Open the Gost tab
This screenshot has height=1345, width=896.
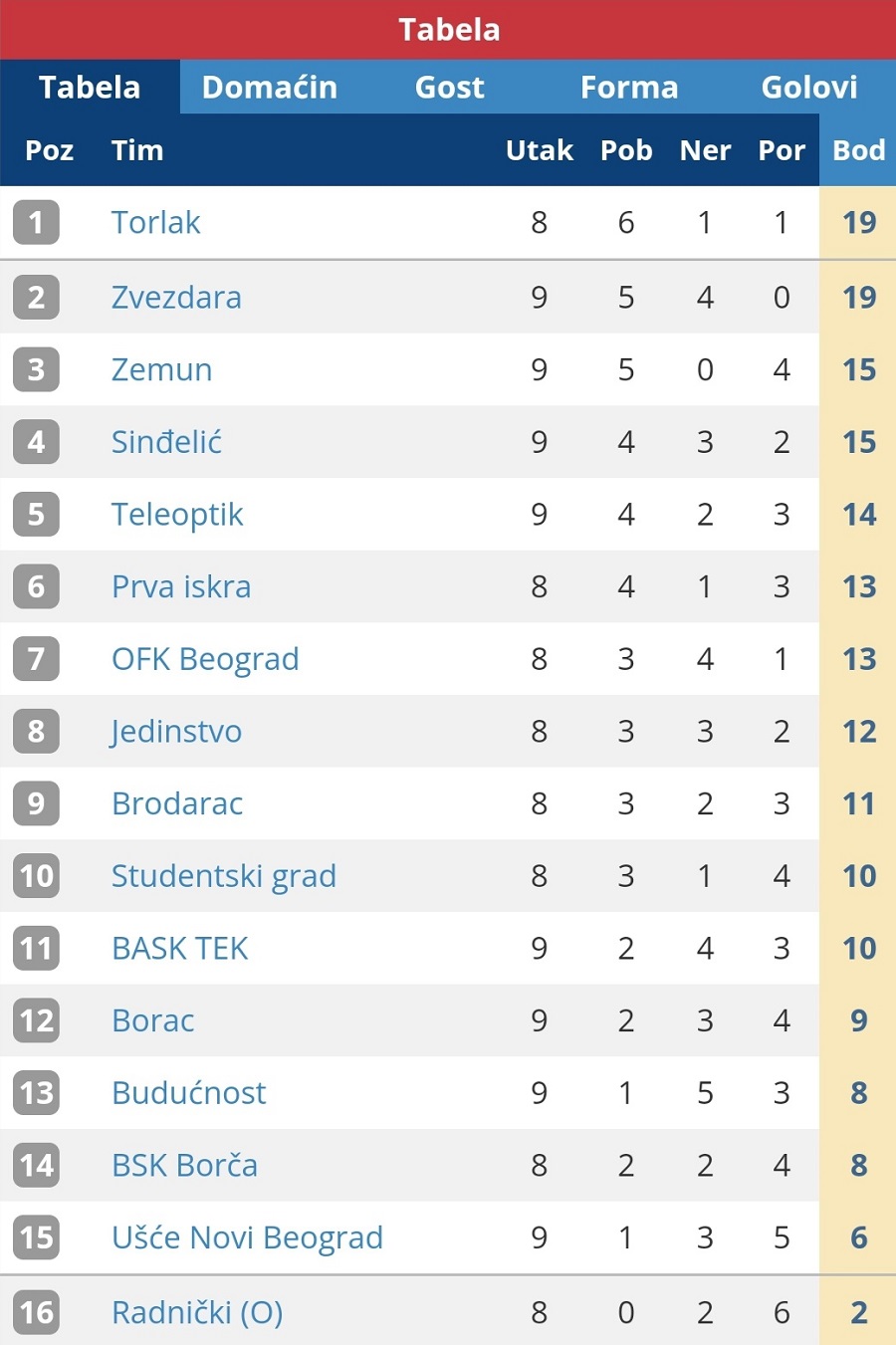pyautogui.click(x=450, y=87)
